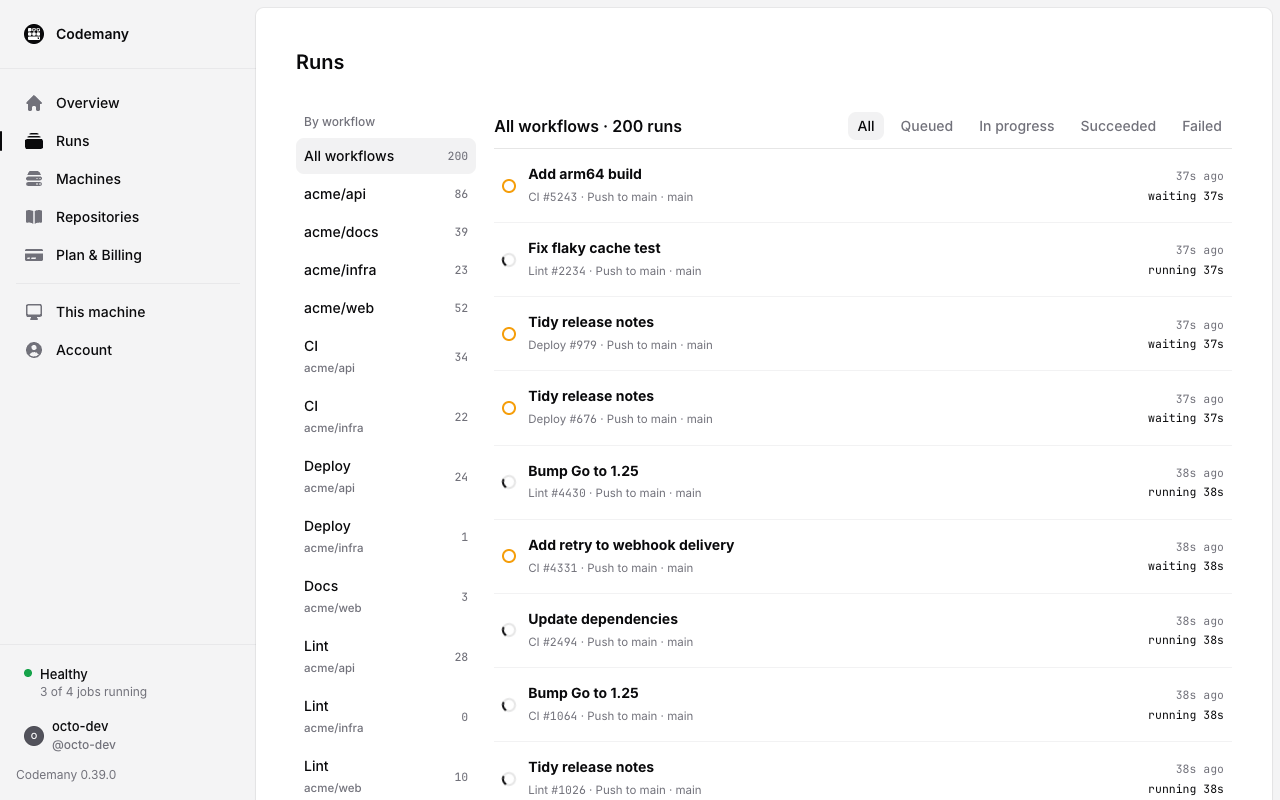
Task: Click the Runs sidebar icon
Action: point(34,141)
